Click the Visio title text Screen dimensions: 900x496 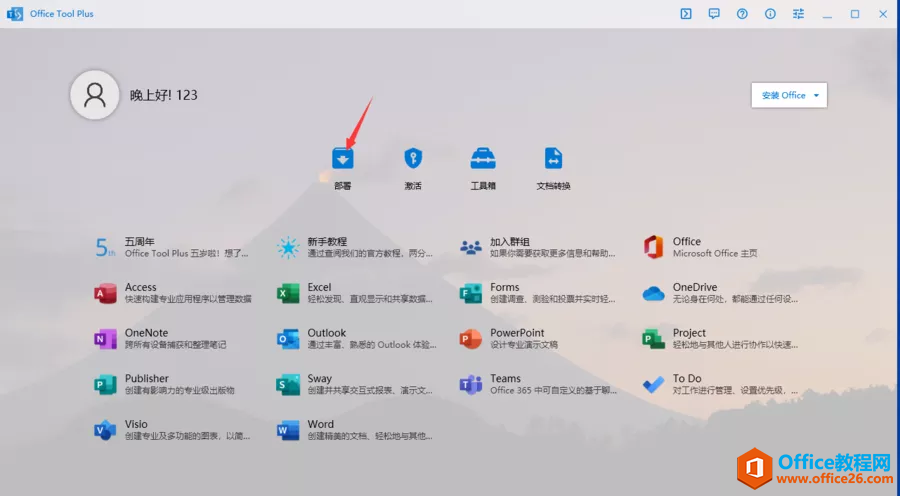136,424
